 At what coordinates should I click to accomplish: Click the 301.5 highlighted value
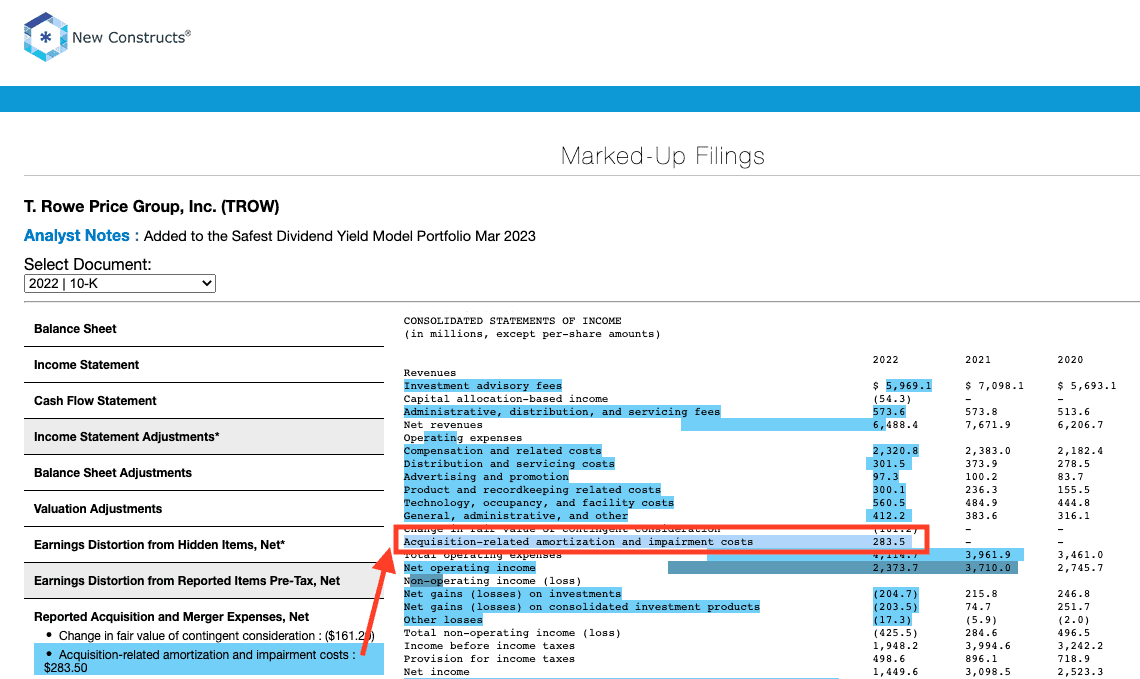click(x=888, y=464)
